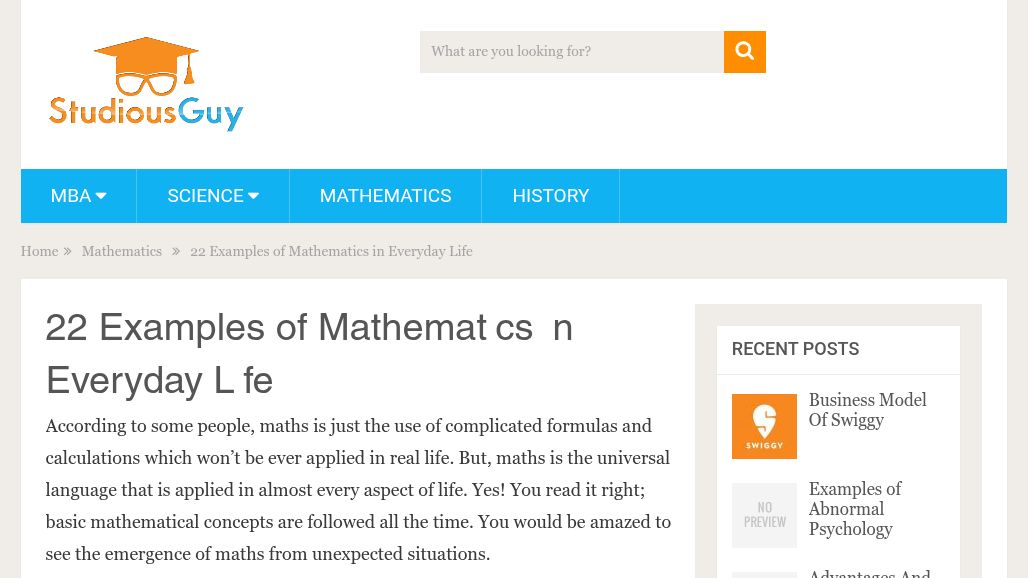Screen dimensions: 1028x578
Task: Open the Swiggy thumbnail in Recent Posts
Action: pos(764,426)
